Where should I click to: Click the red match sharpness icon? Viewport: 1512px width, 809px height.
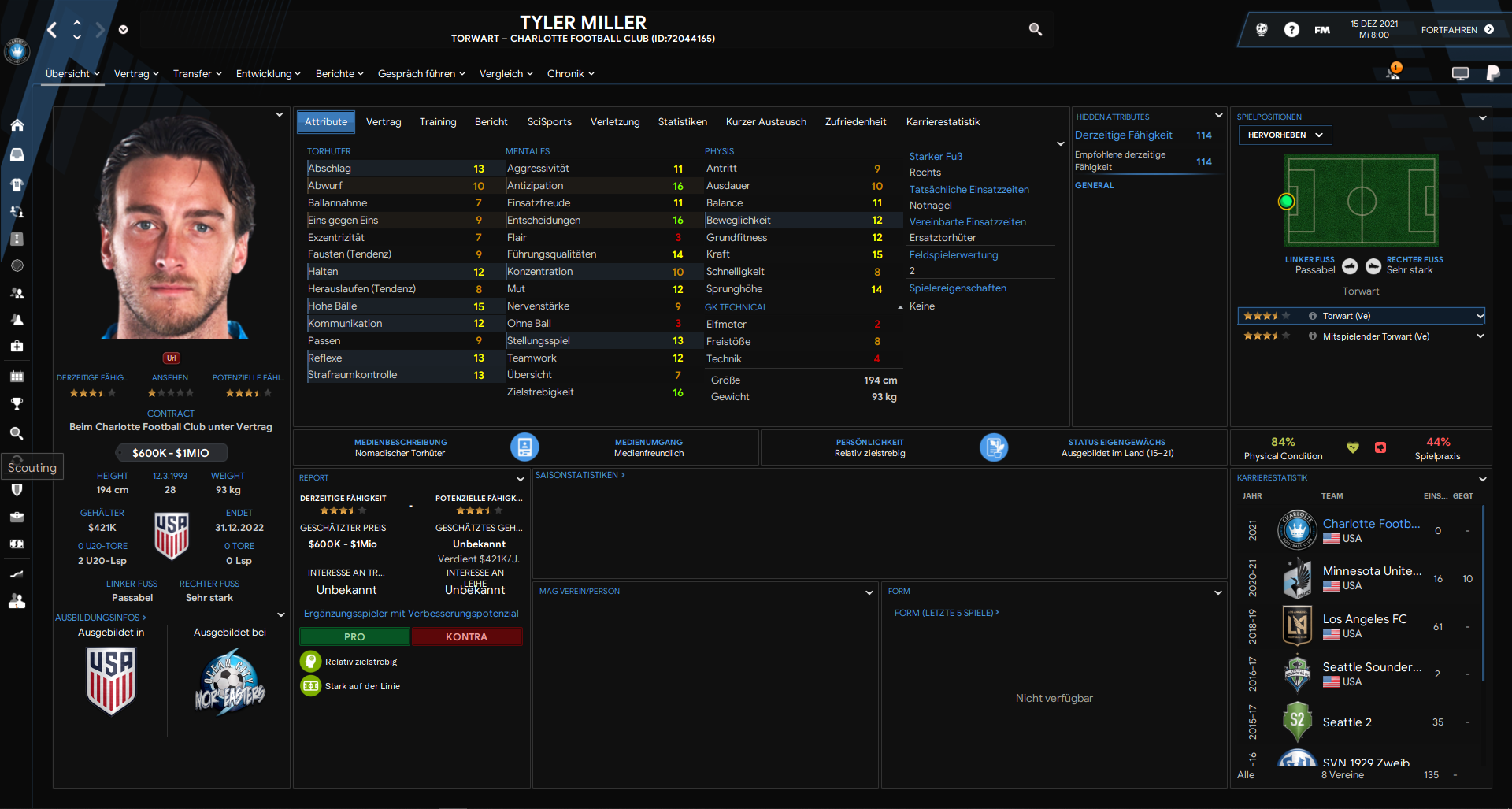point(1380,447)
